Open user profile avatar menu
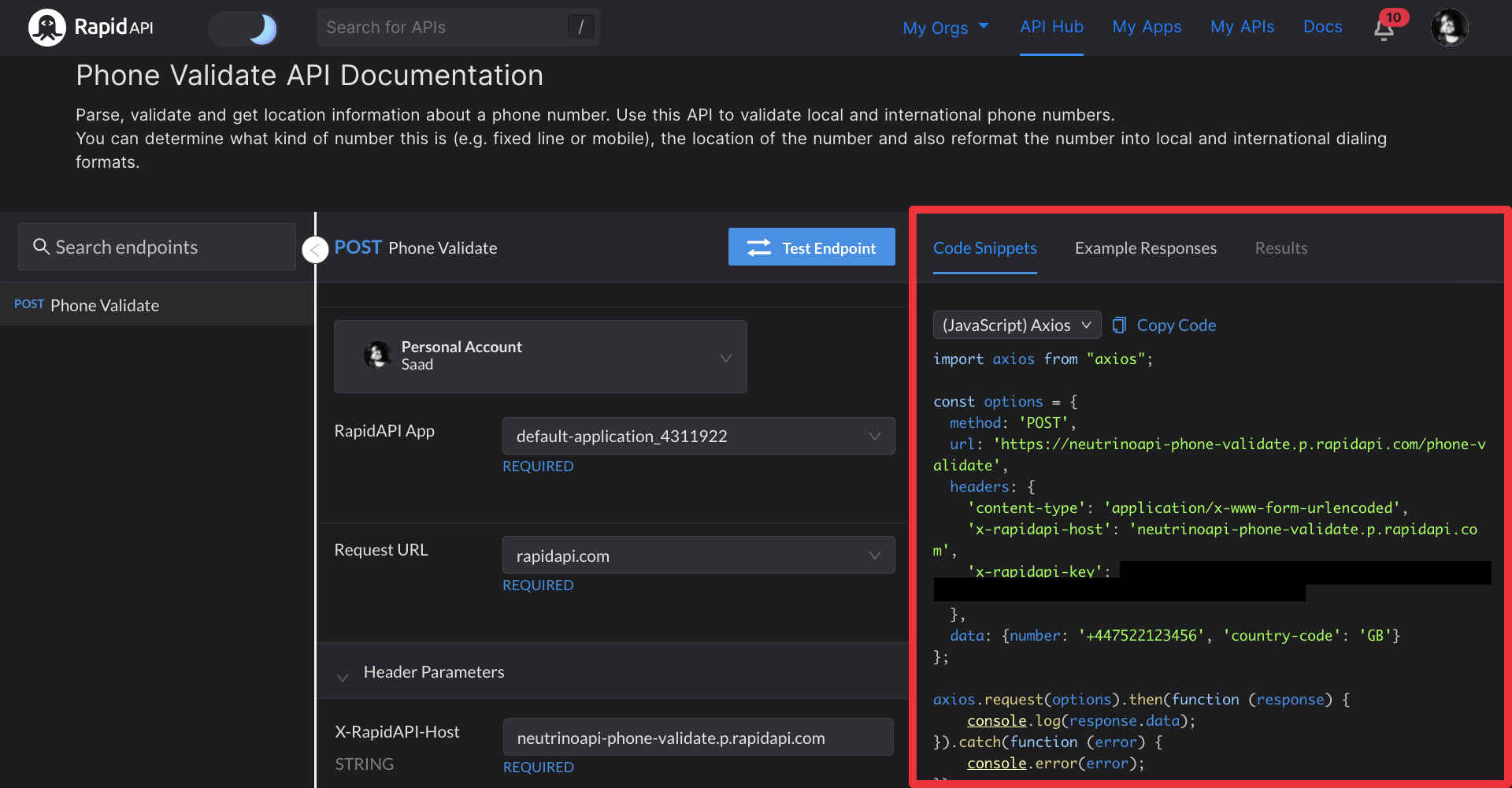 [1449, 28]
